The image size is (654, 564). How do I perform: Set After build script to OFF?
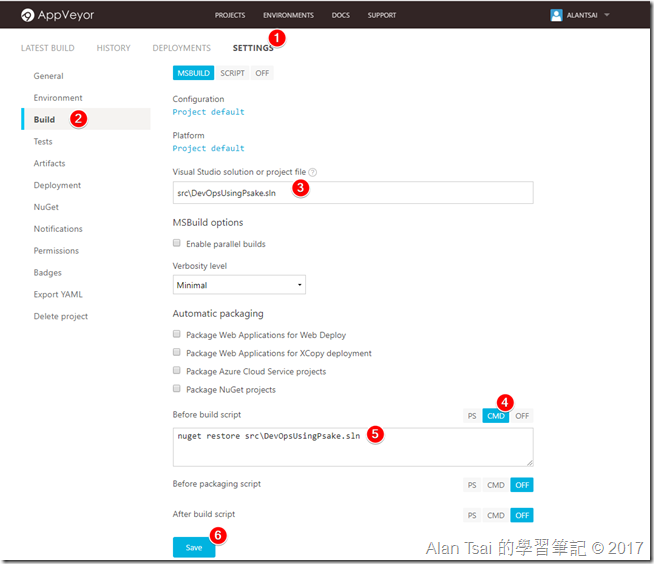pyautogui.click(x=522, y=515)
